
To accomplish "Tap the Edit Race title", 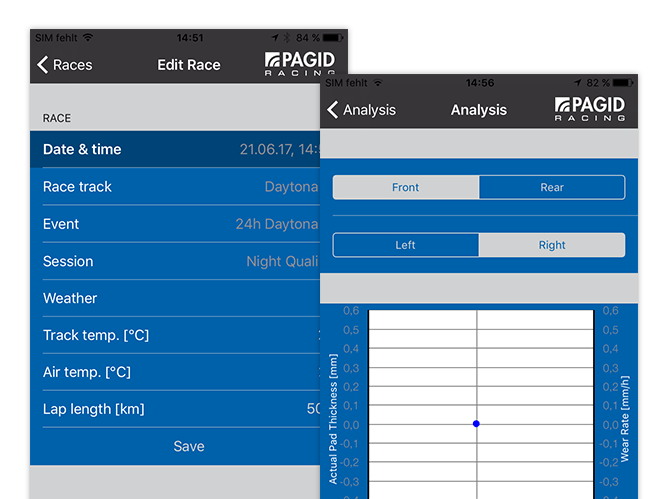I will [x=189, y=65].
